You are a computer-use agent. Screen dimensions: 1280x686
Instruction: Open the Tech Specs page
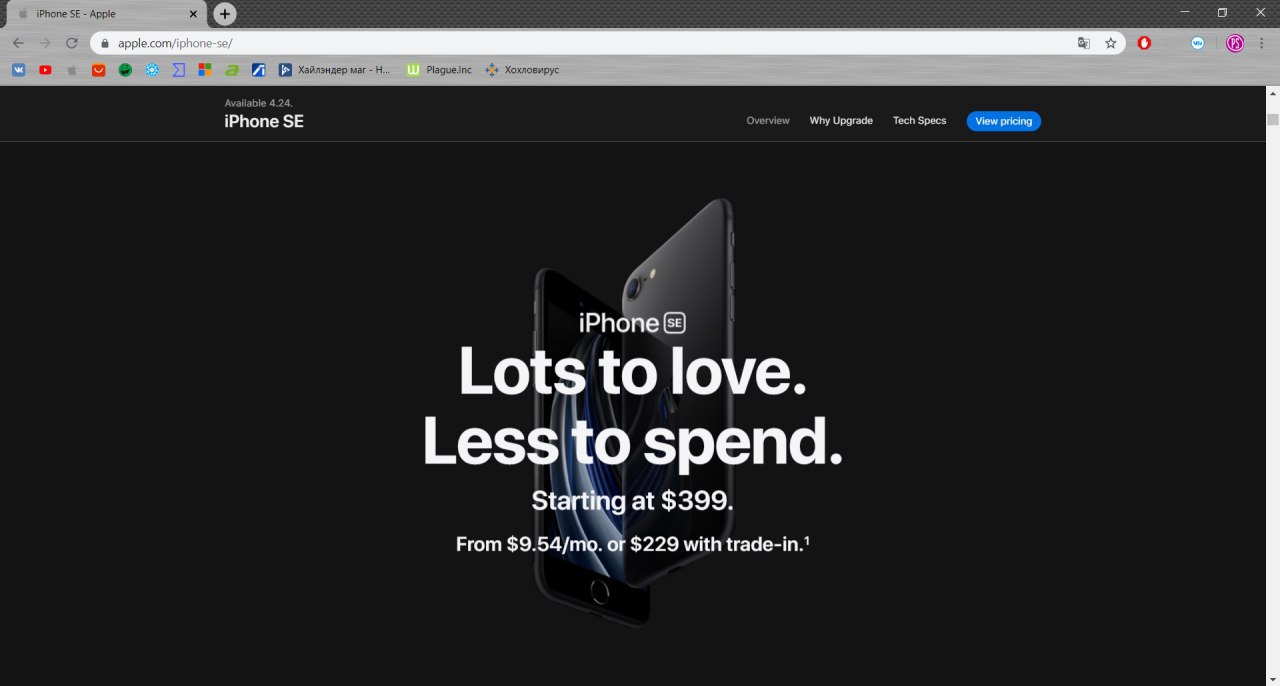(x=919, y=121)
